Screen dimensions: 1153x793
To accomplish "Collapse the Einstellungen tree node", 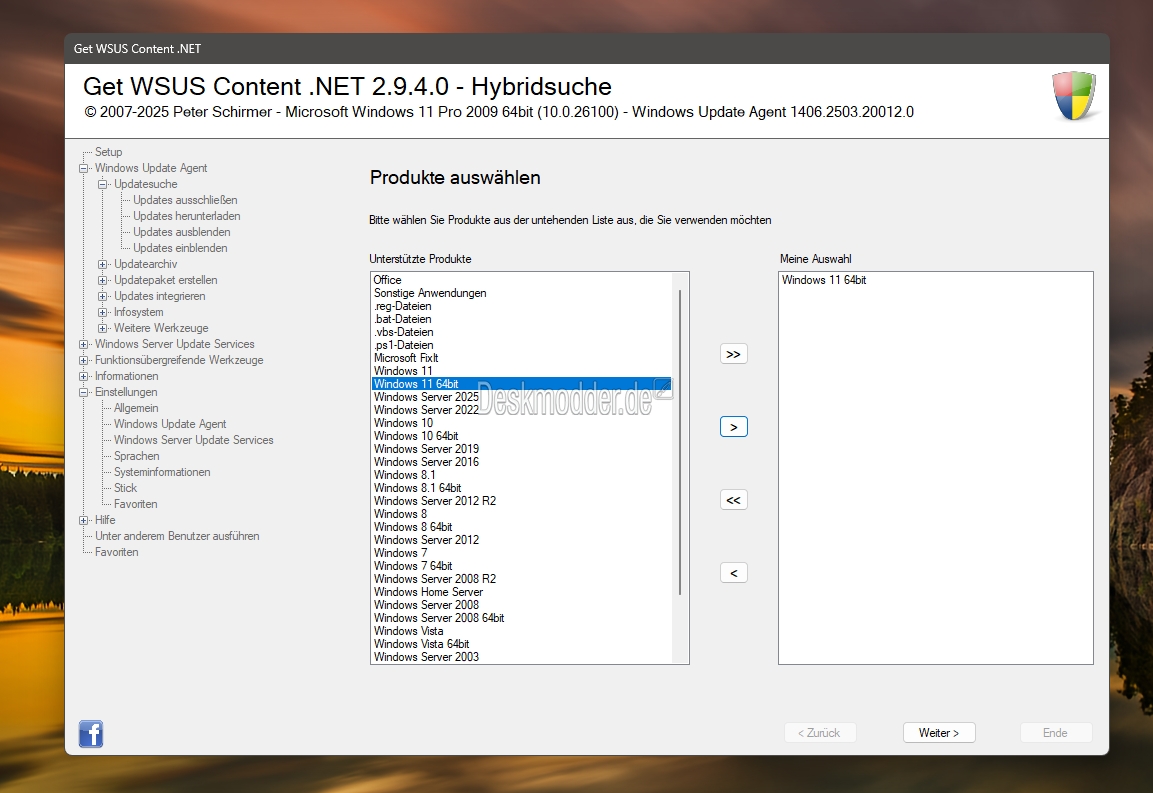I will click(84, 392).
